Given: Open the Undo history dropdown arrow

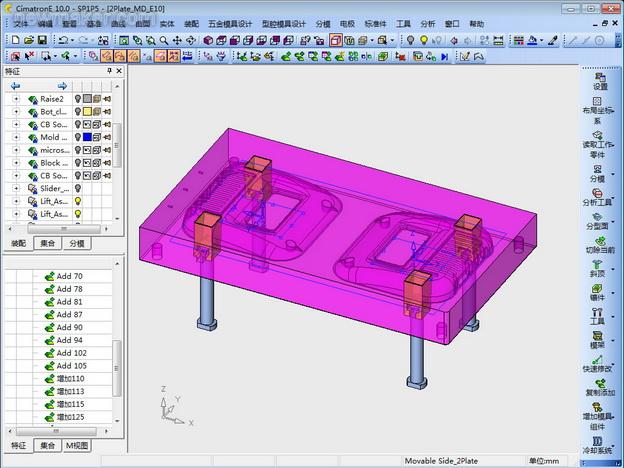Looking at the screenshot, I should 72,40.
